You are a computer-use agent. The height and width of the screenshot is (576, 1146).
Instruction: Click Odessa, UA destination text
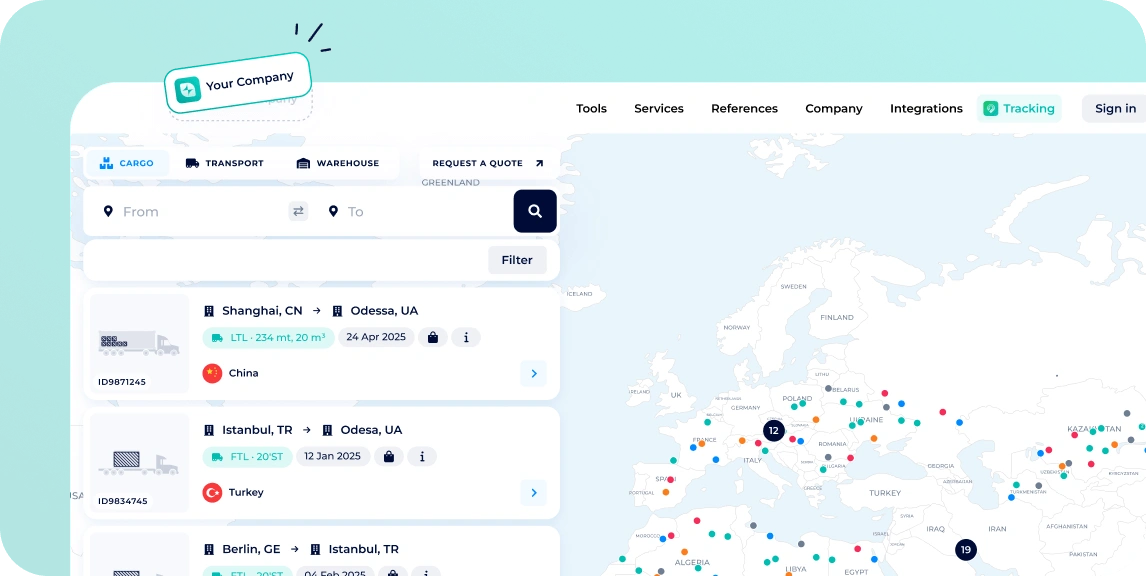point(384,311)
